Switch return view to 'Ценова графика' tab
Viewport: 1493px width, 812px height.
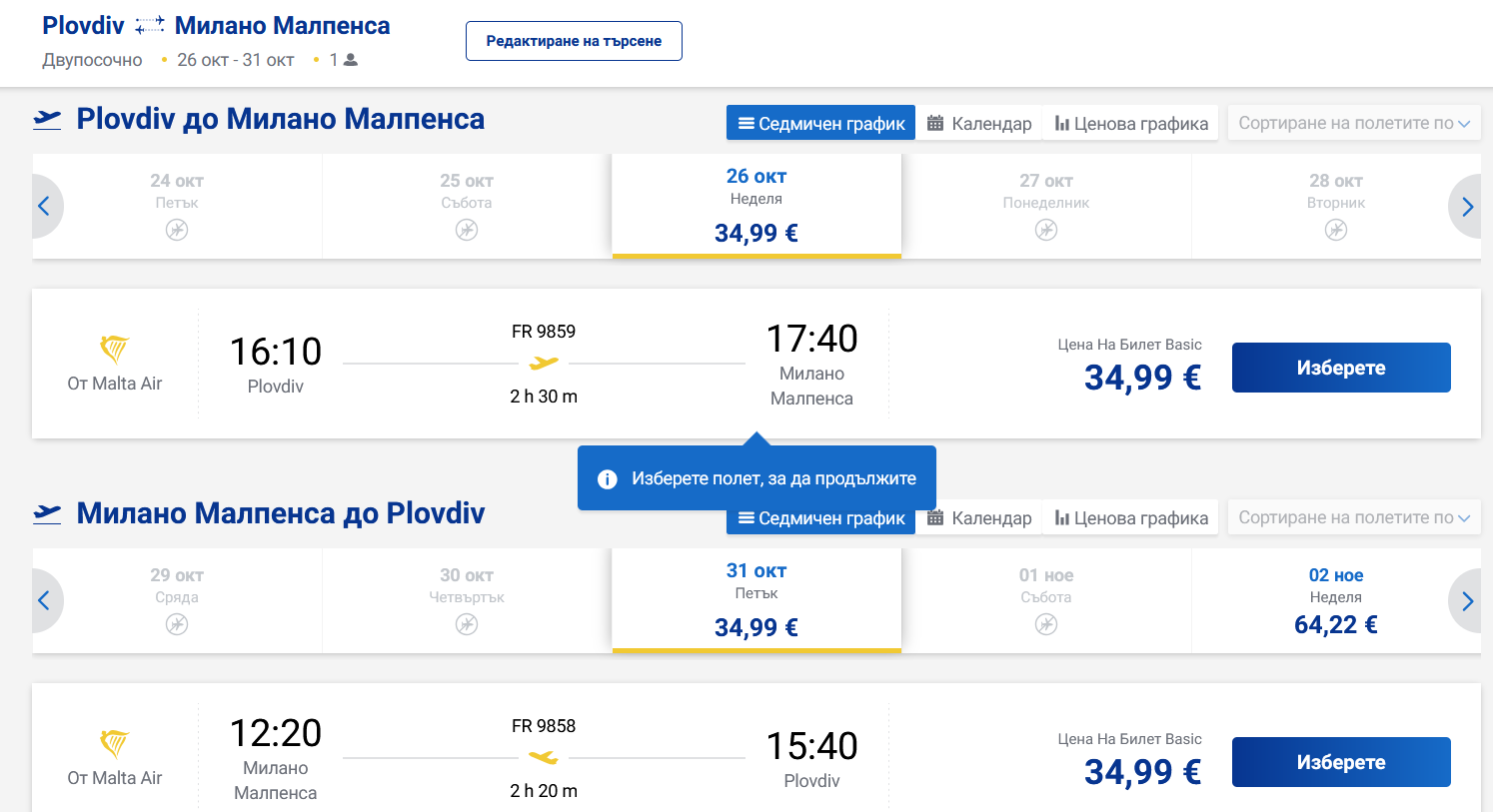[1131, 518]
